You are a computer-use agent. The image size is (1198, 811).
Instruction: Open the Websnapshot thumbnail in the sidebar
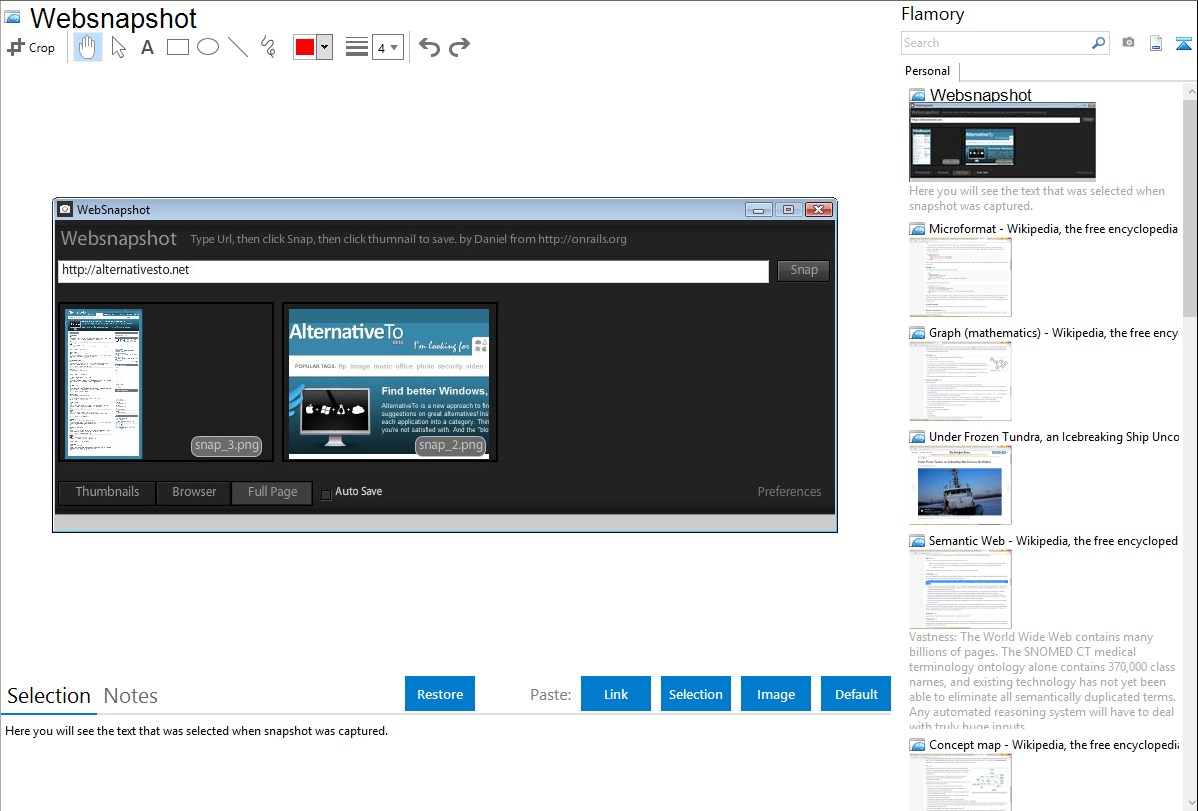(1002, 142)
